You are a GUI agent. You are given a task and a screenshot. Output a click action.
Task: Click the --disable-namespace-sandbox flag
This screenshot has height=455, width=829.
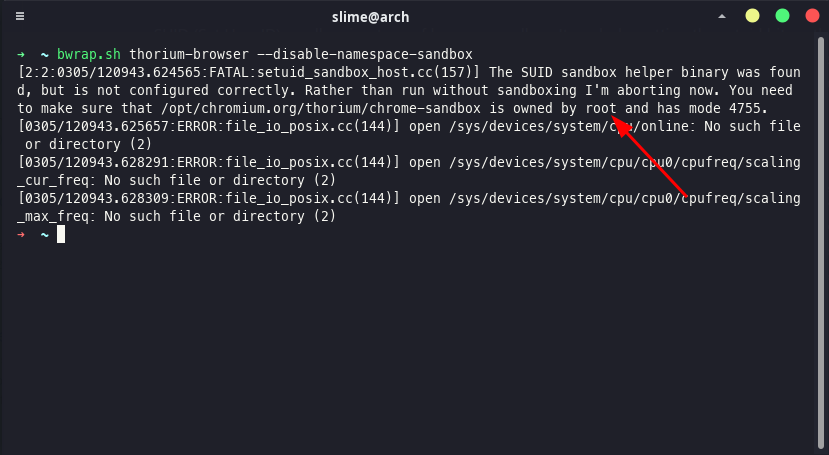pyautogui.click(x=365, y=54)
